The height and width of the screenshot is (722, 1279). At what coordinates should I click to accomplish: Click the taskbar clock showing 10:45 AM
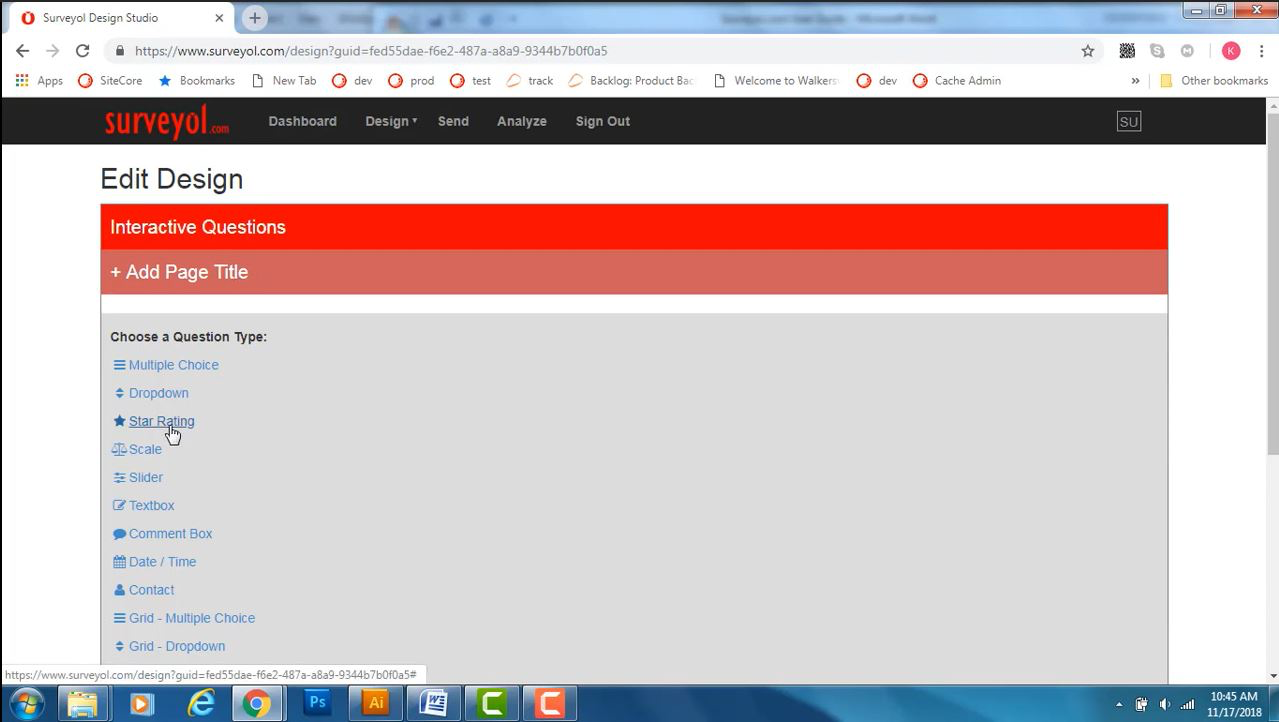point(1234,704)
